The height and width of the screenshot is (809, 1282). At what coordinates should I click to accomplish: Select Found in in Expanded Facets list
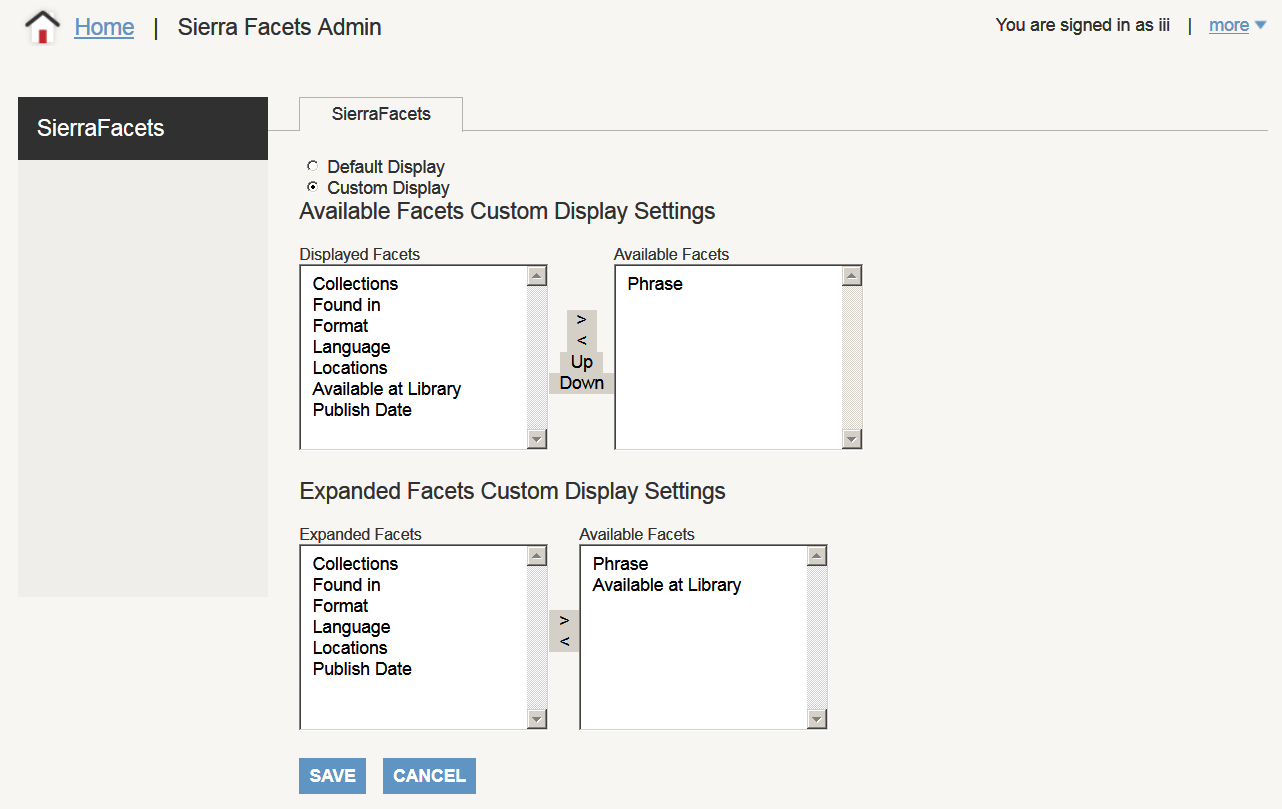346,585
